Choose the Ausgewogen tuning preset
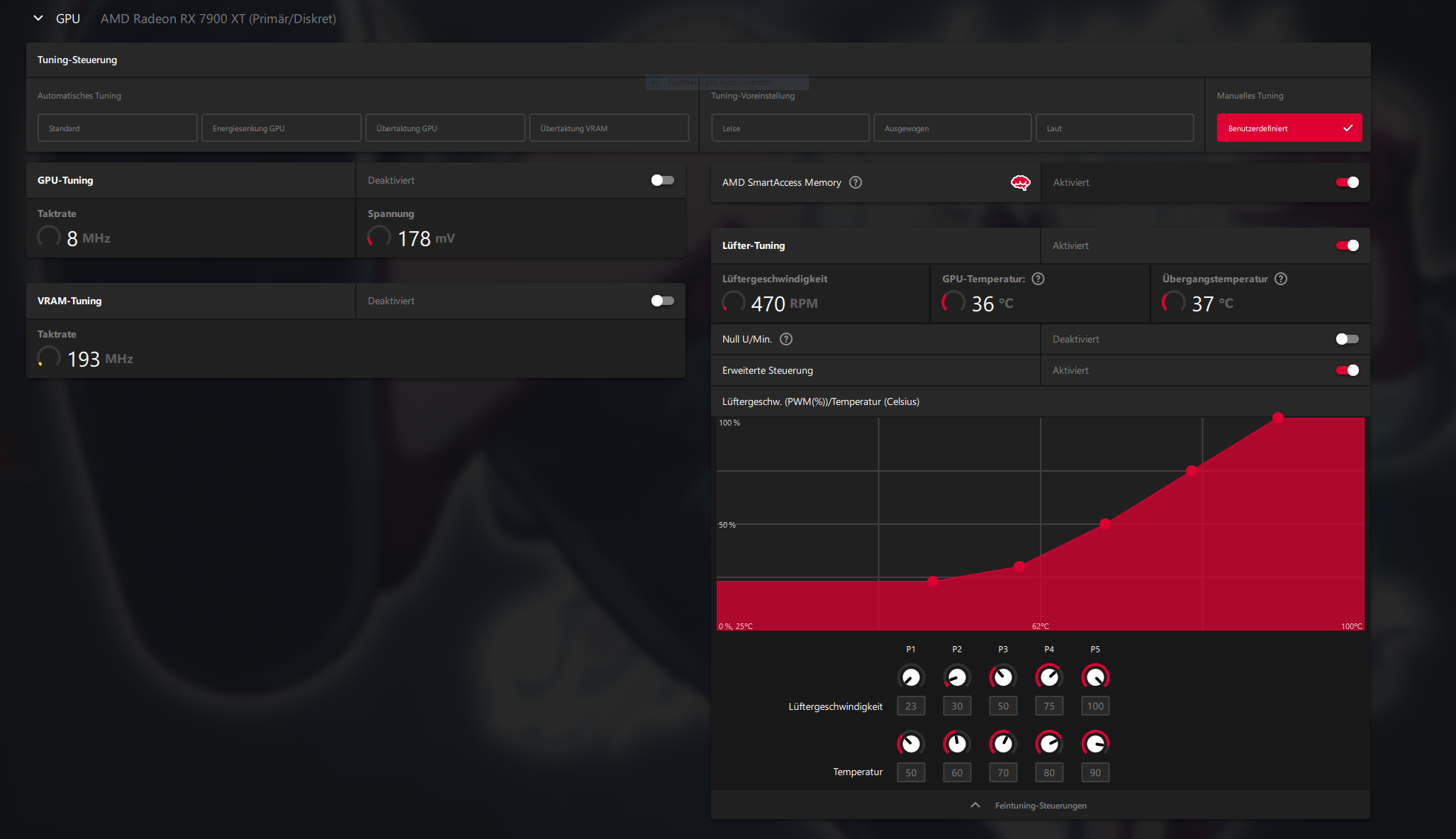The image size is (1456, 839). click(x=953, y=128)
